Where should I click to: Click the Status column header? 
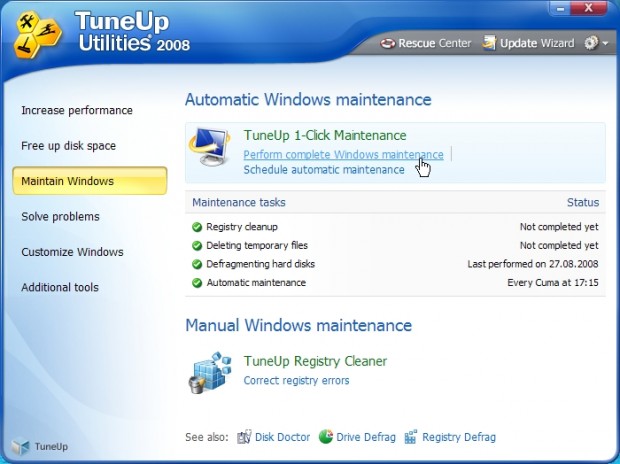(583, 203)
